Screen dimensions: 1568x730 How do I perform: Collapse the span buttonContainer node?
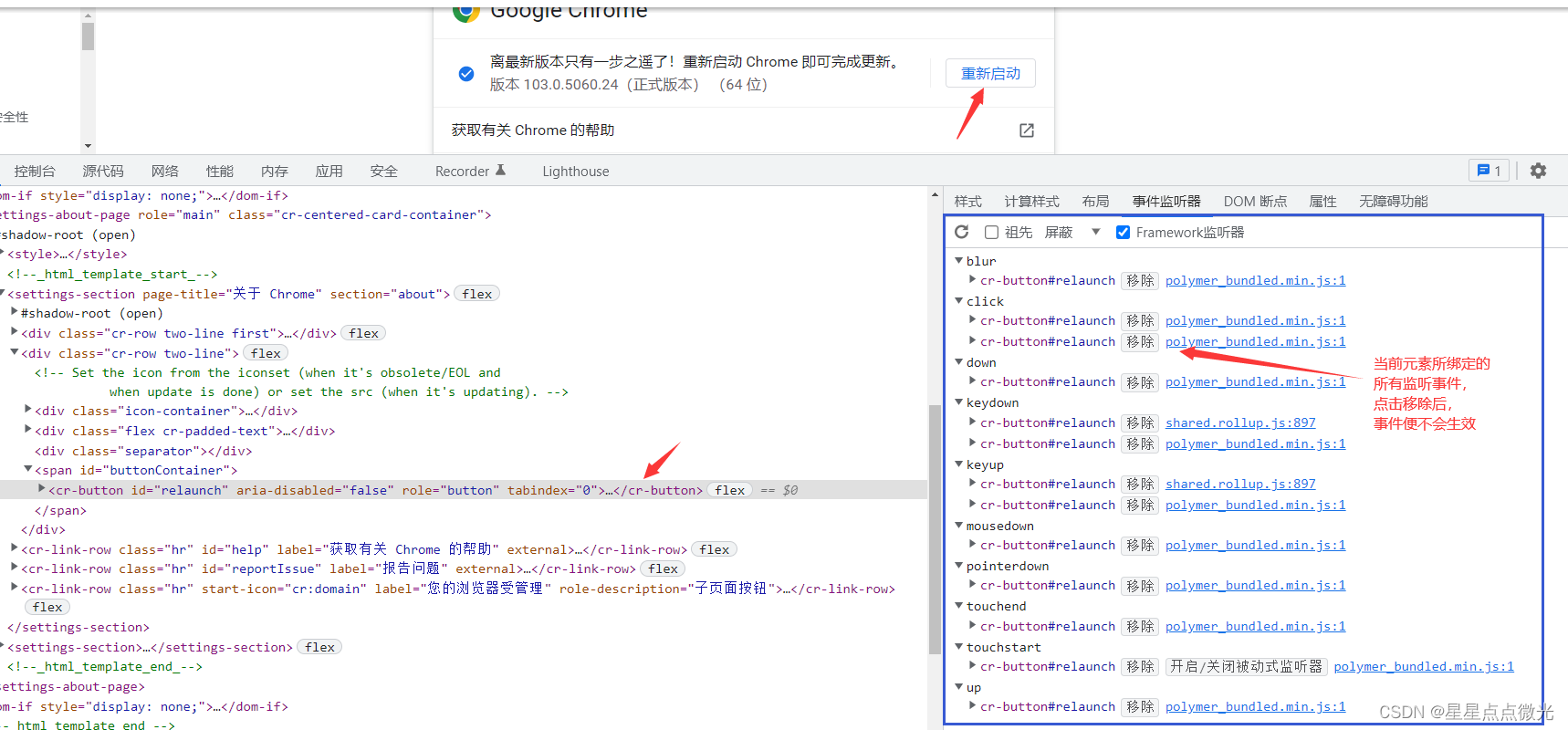[x=28, y=470]
